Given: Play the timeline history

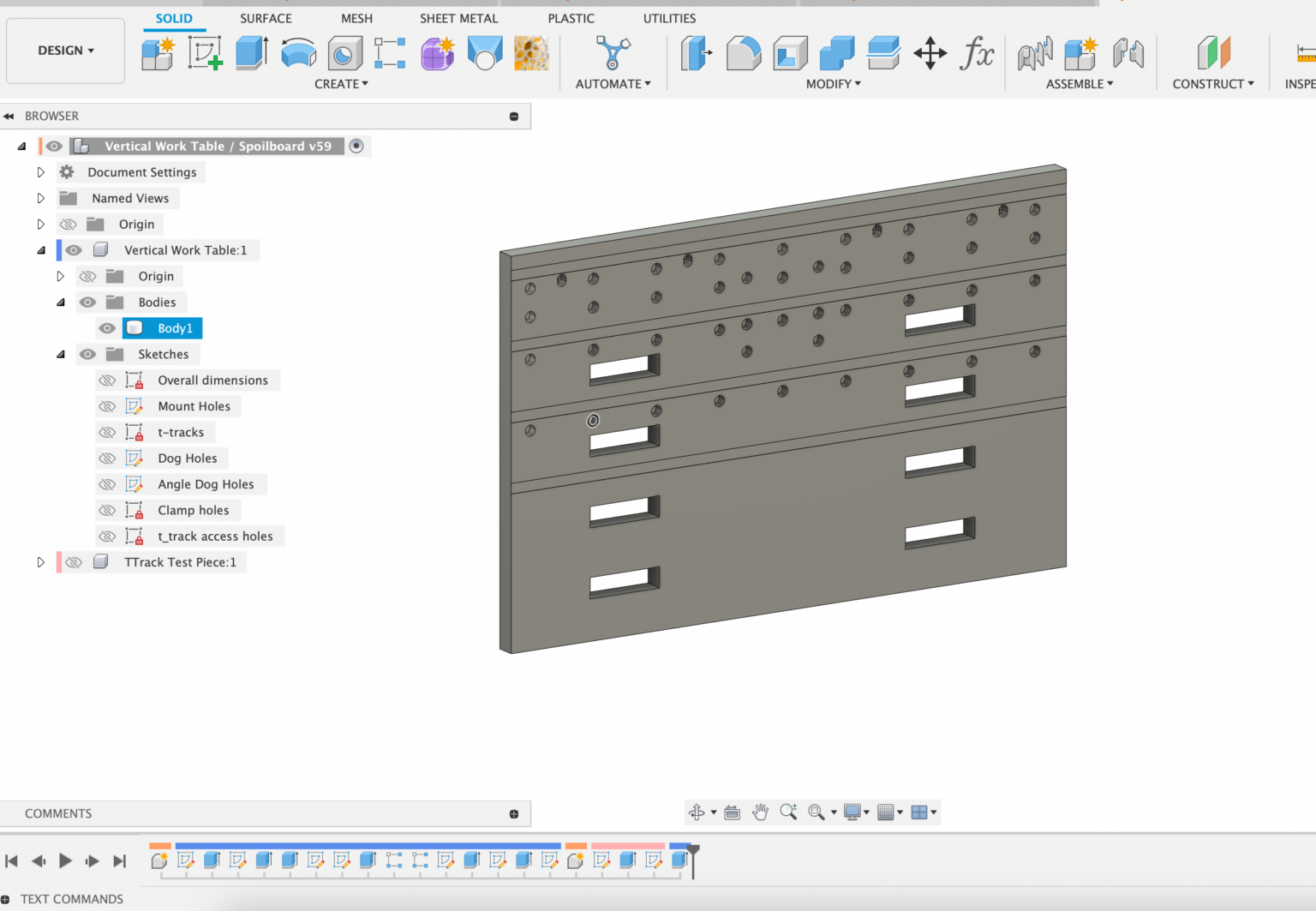Looking at the screenshot, I should (65, 861).
